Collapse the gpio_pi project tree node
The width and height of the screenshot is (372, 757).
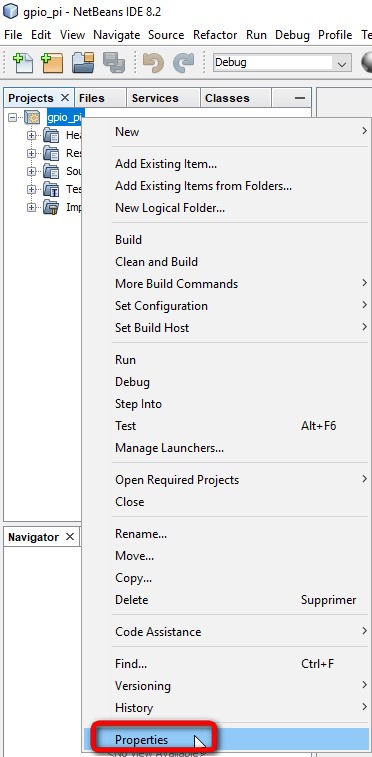click(x=12, y=117)
